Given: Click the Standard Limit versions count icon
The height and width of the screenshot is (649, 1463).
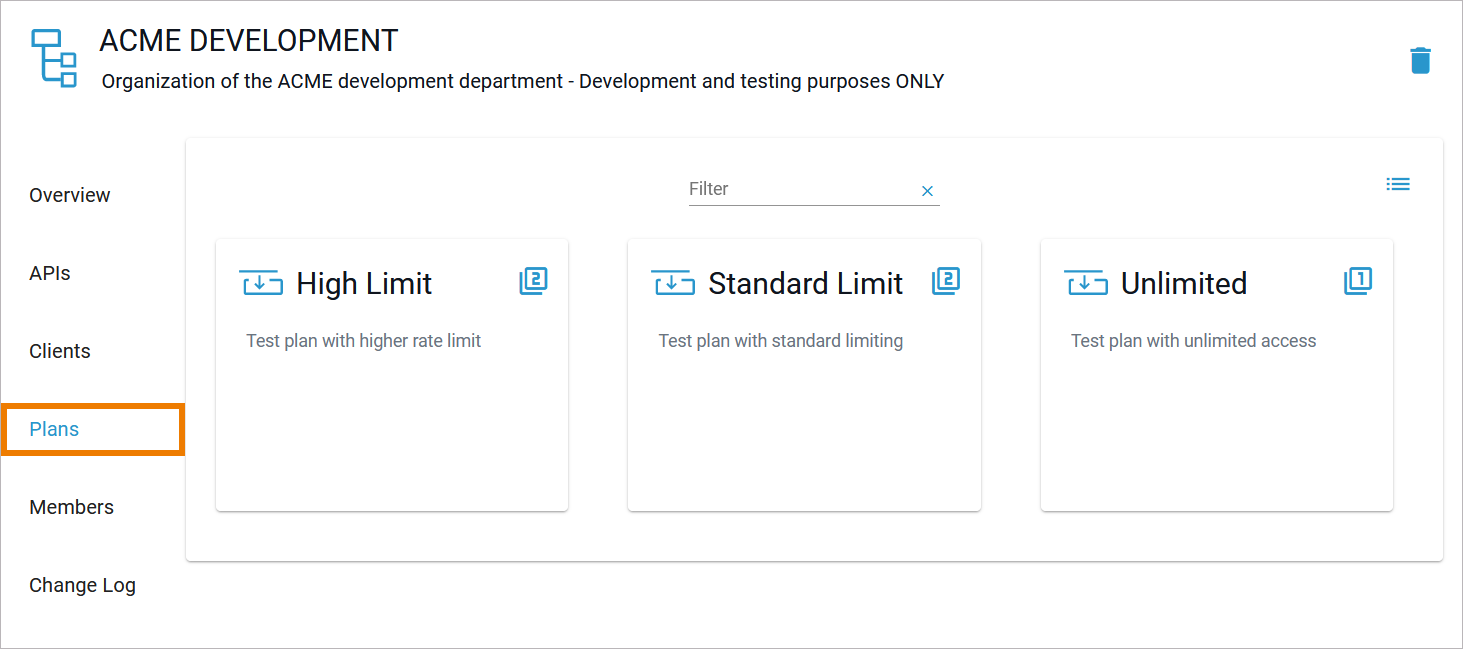Looking at the screenshot, I should pos(946,281).
